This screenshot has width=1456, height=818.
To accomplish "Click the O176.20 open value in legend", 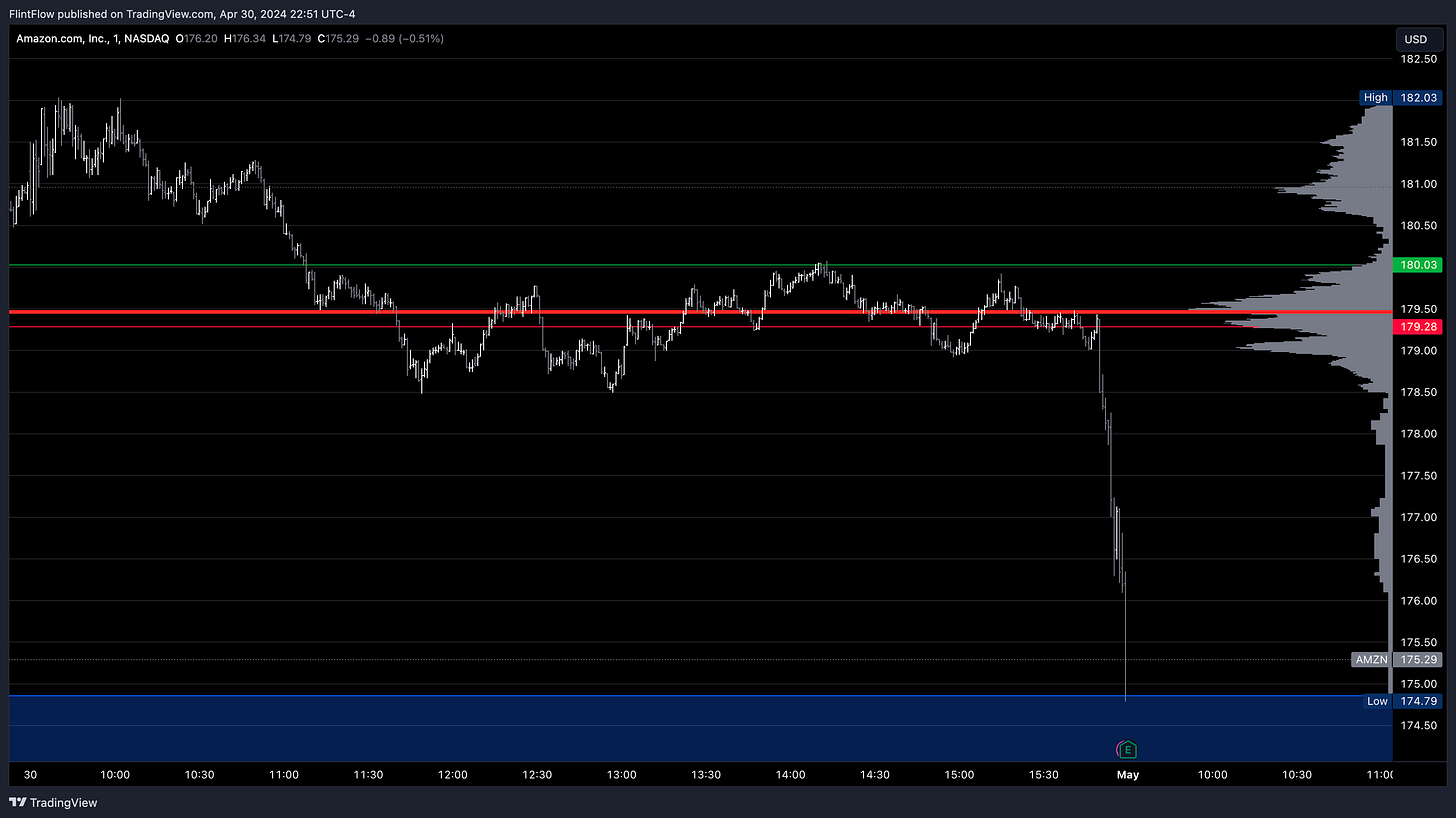I will [x=198, y=38].
